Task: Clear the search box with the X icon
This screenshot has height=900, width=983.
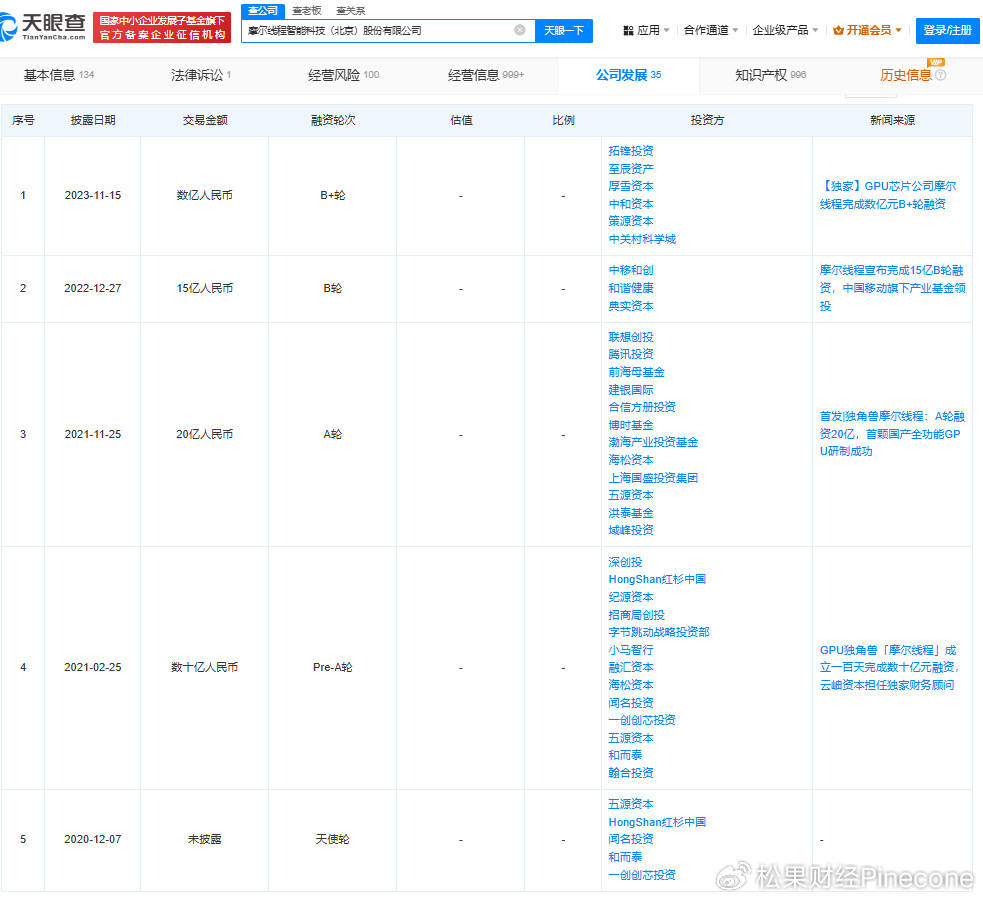Action: pyautogui.click(x=520, y=30)
